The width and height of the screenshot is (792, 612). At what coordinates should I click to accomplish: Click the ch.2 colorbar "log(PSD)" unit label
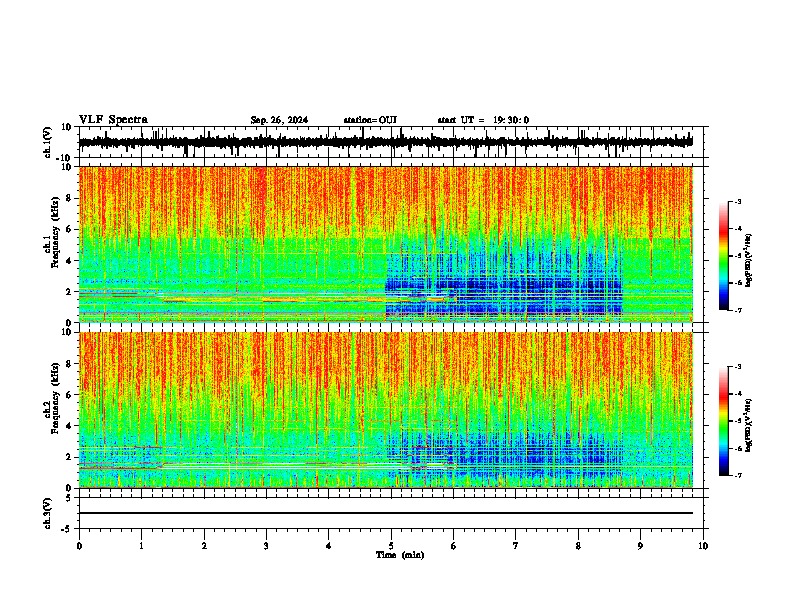[x=749, y=426]
